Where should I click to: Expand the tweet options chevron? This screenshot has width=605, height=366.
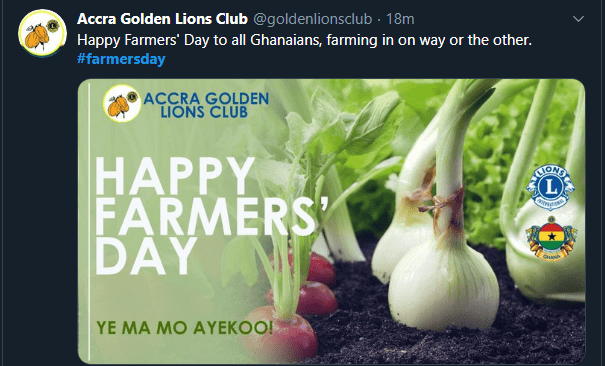tap(578, 19)
